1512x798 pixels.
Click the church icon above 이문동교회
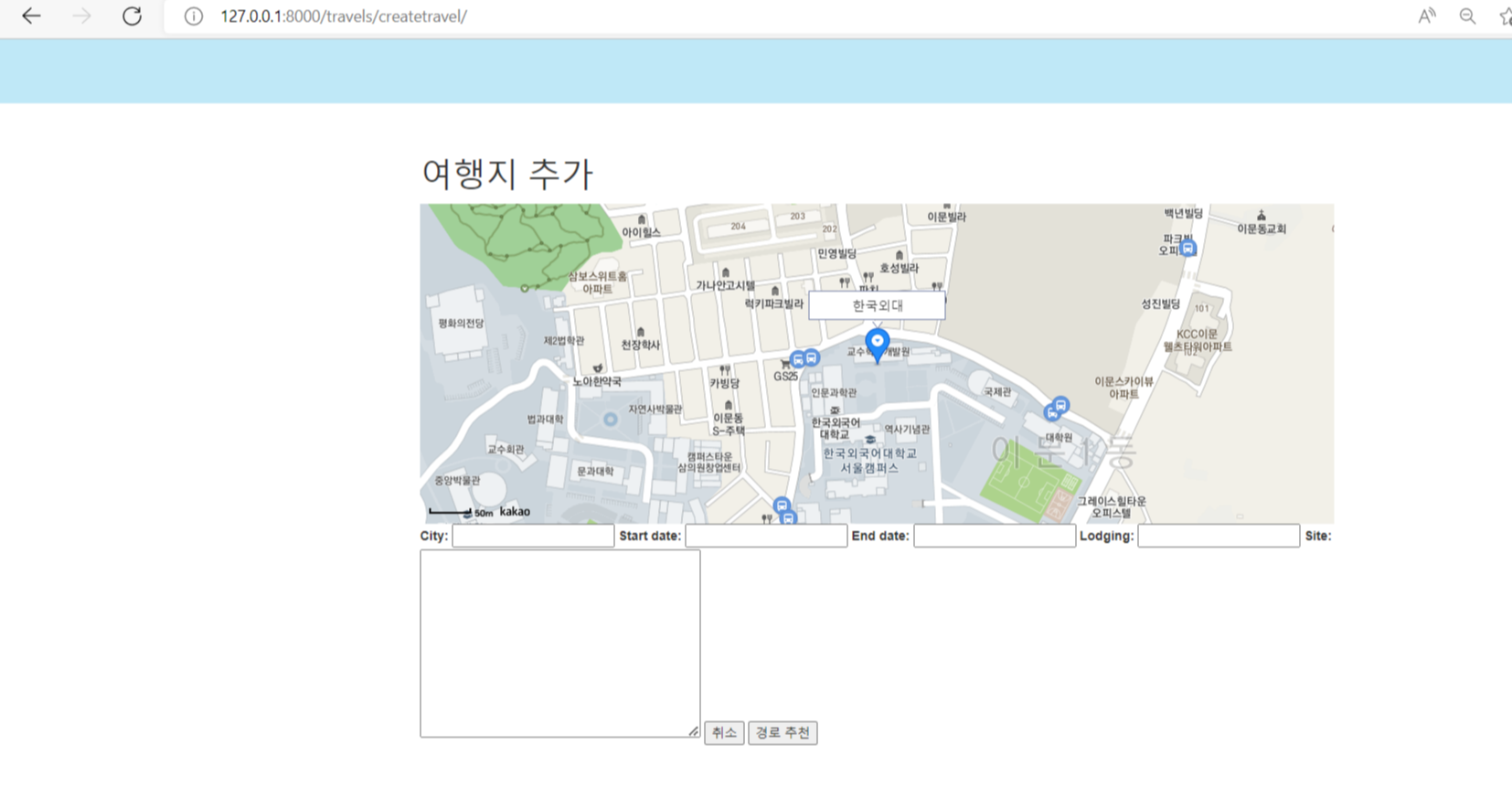[x=1262, y=216]
